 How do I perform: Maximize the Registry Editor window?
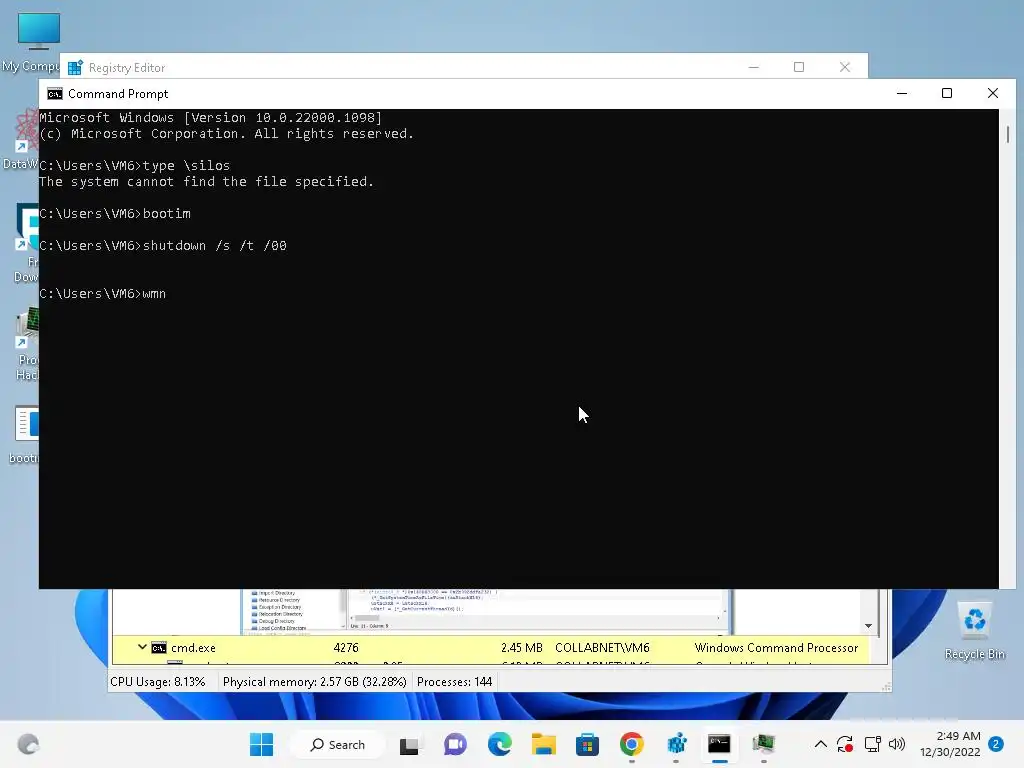[799, 67]
